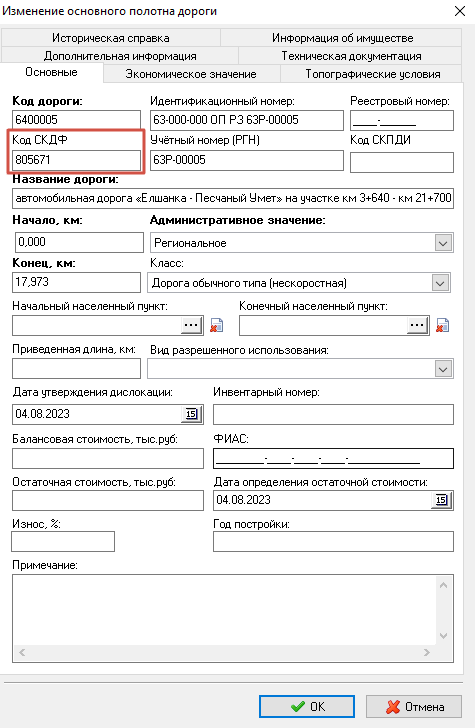Select Региональное value in Административное значение
This screenshot has height=728, width=475.
(190, 243)
